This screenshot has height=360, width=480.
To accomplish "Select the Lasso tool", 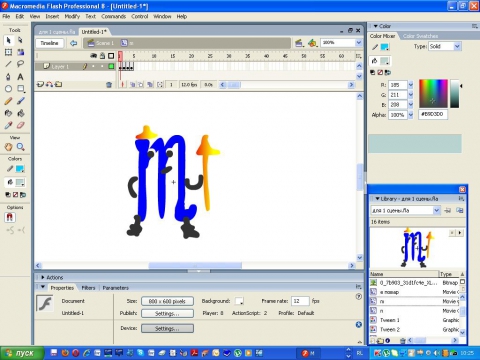I will tap(20, 63).
